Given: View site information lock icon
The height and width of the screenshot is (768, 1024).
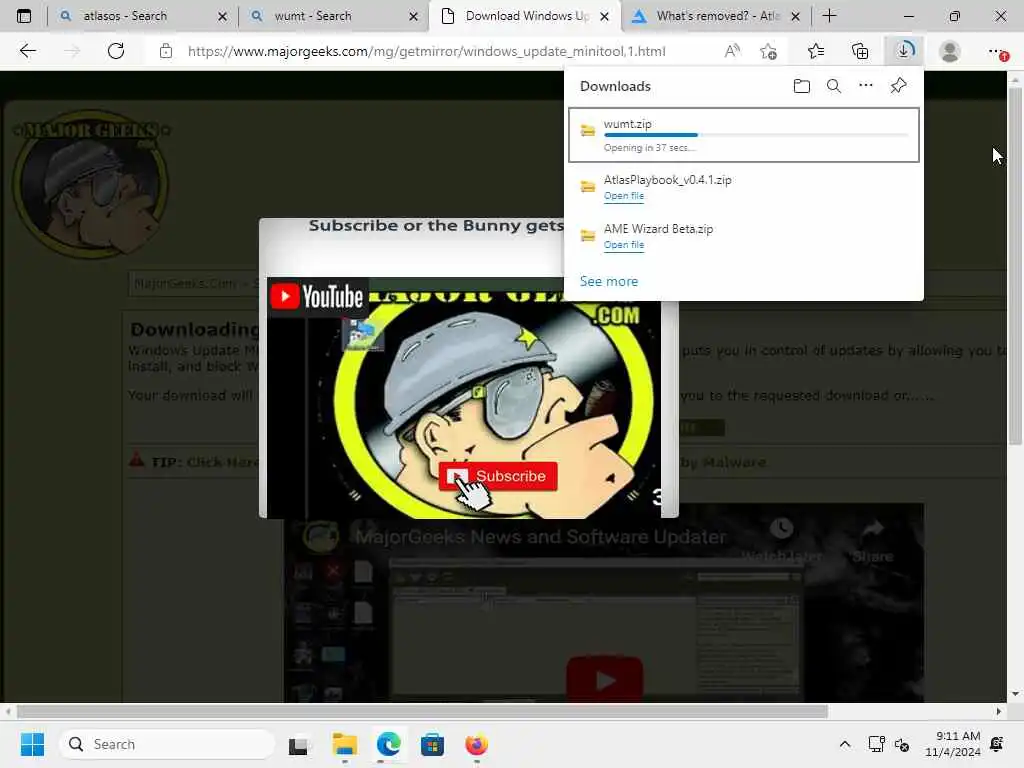Looking at the screenshot, I should coord(166,51).
